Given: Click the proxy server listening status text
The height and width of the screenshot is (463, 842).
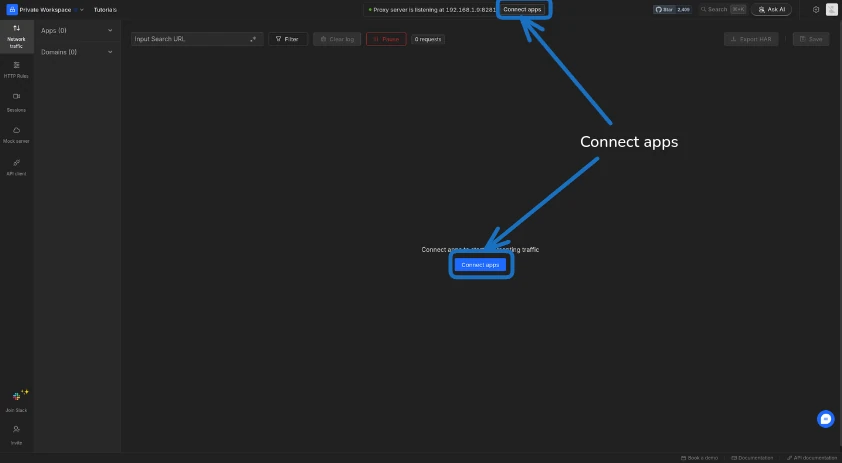Looking at the screenshot, I should 433,10.
